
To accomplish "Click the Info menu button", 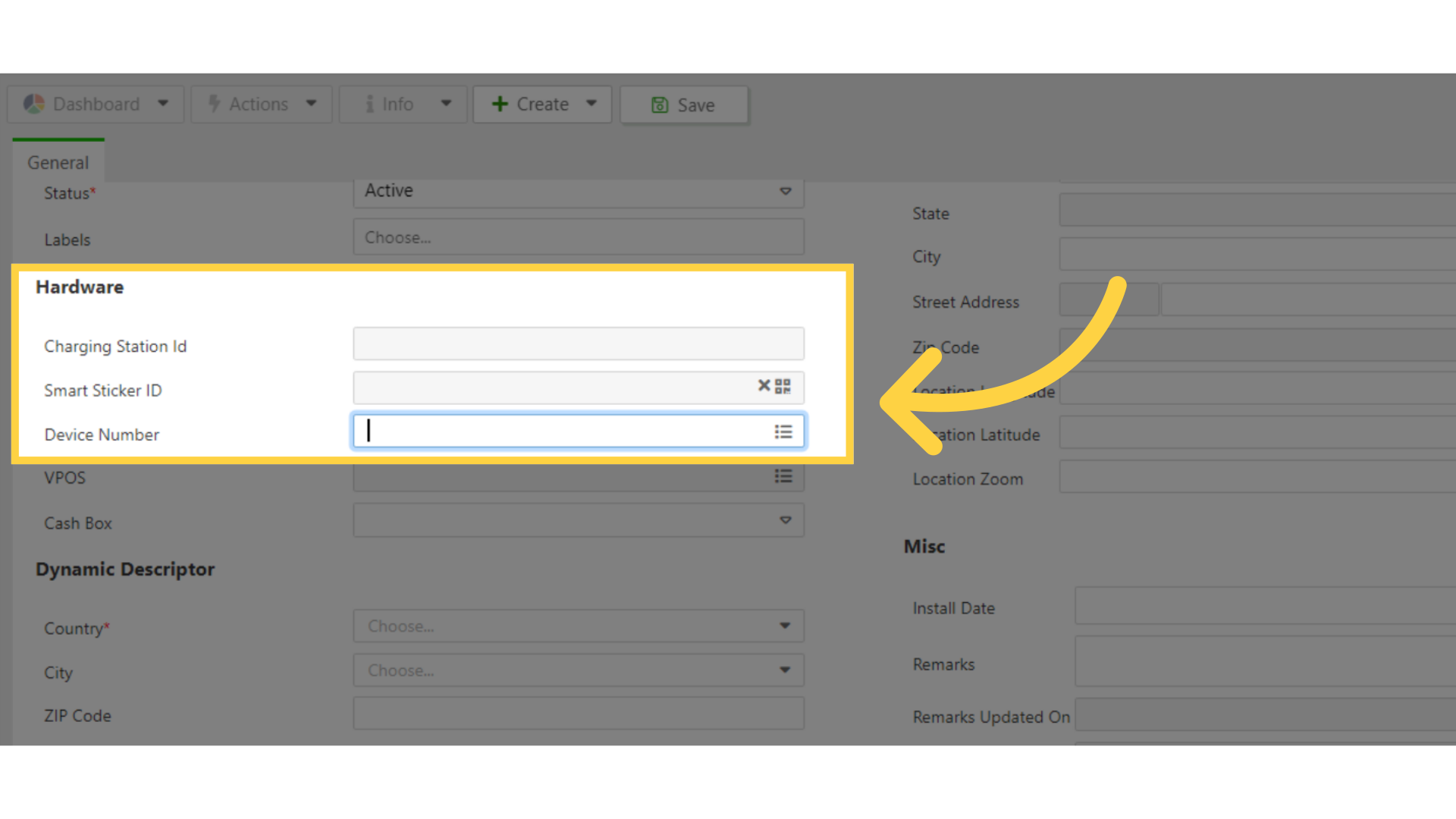I will click(403, 104).
